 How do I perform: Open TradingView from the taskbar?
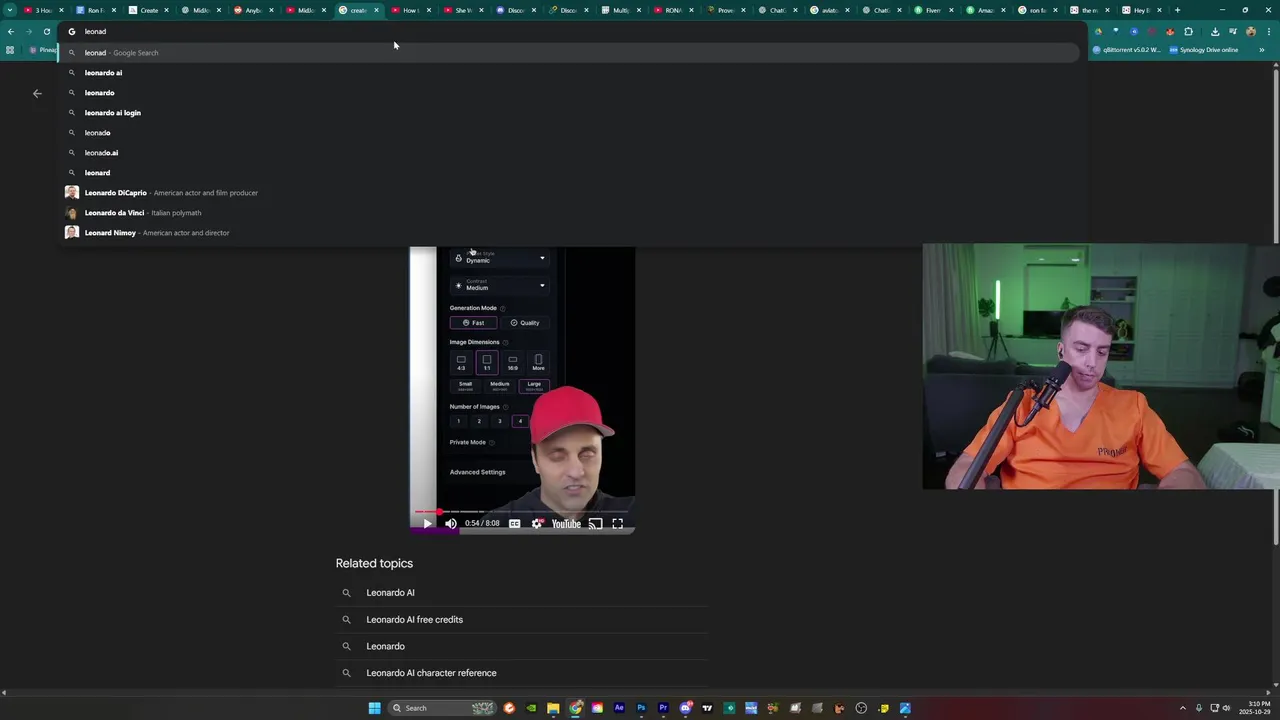point(707,708)
